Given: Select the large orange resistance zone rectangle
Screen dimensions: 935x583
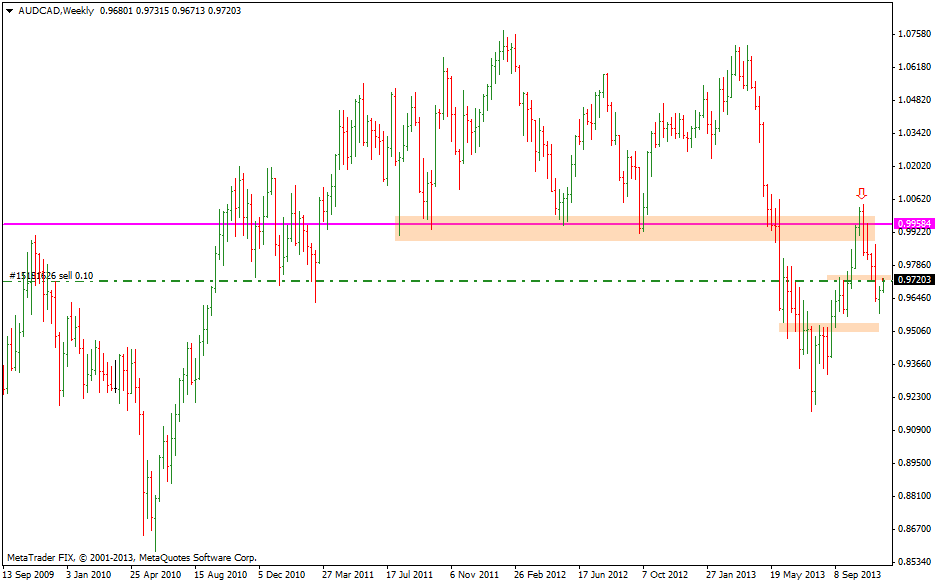Looking at the screenshot, I should point(600,229).
